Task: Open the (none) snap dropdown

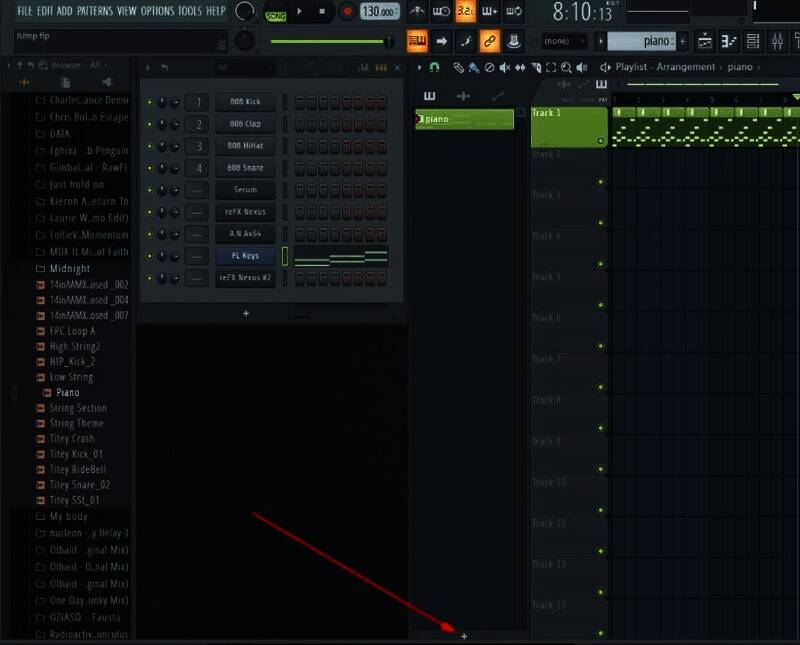Action: click(x=563, y=41)
